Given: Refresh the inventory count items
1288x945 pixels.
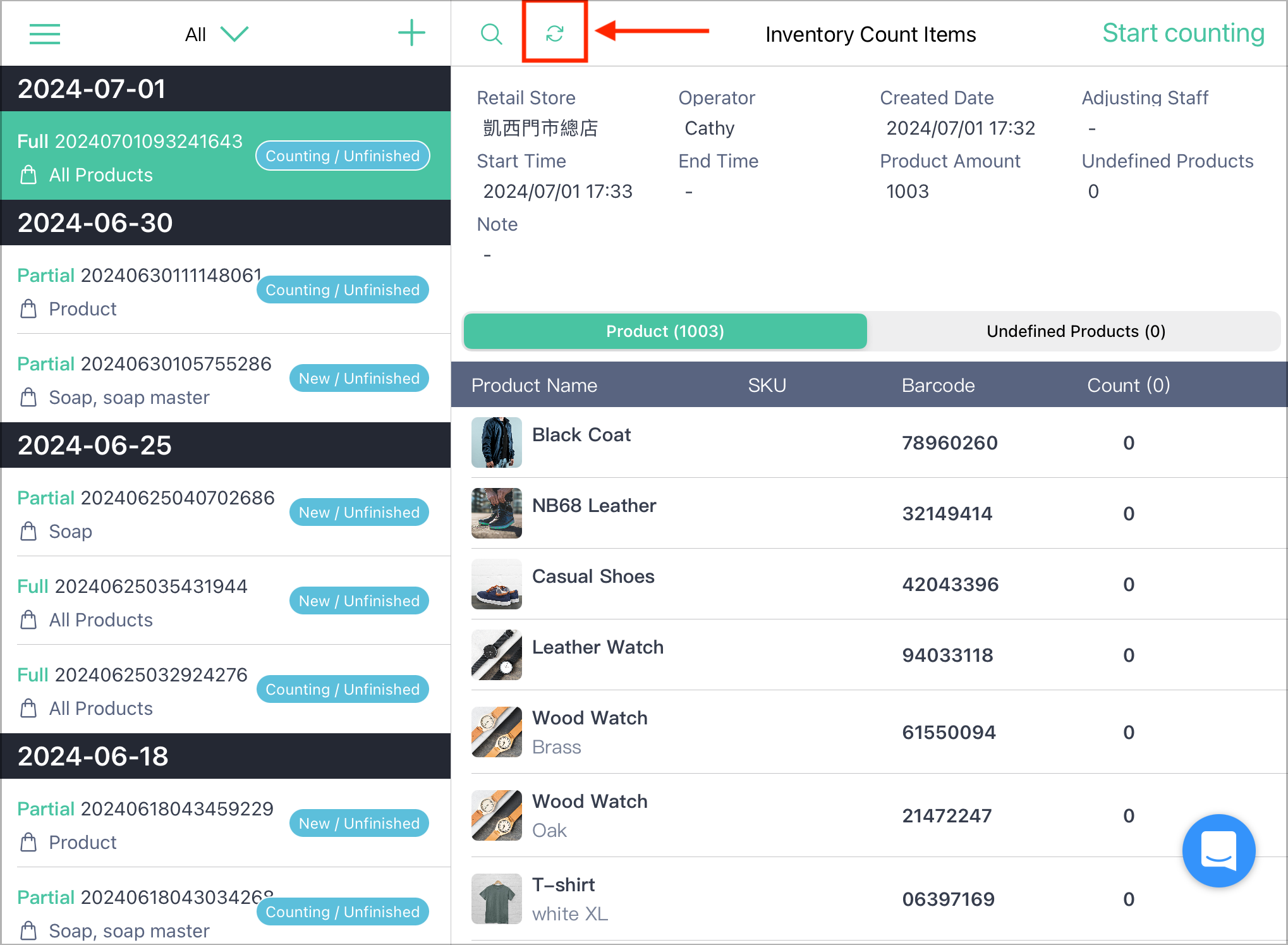Looking at the screenshot, I should coord(555,34).
